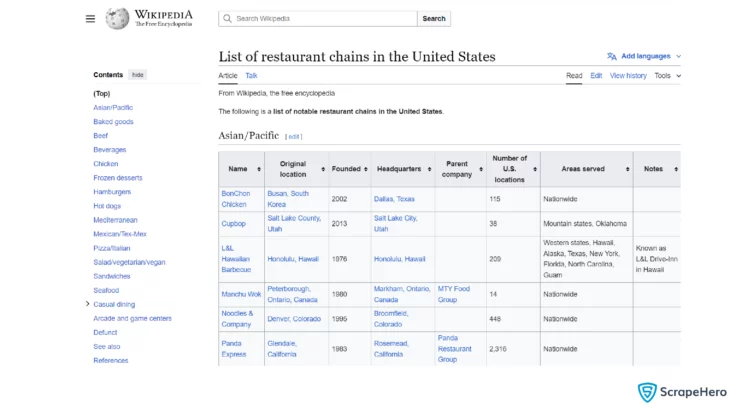Sort by Number of U.S. locations arrows
Viewport: 744px width, 413px height.
535,169
